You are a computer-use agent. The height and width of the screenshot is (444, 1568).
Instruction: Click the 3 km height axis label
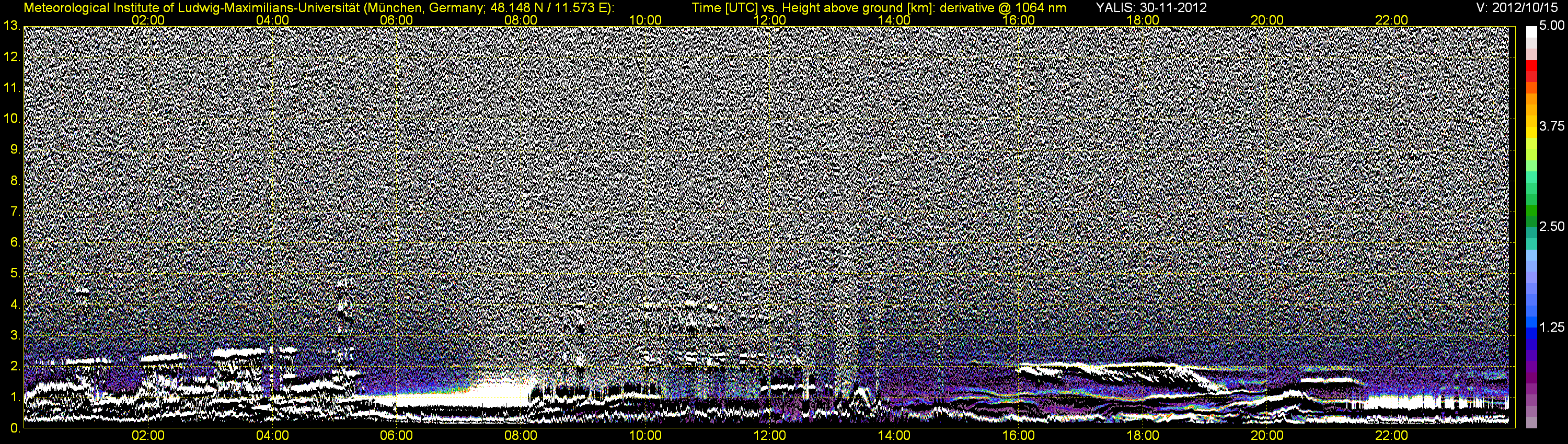point(15,335)
